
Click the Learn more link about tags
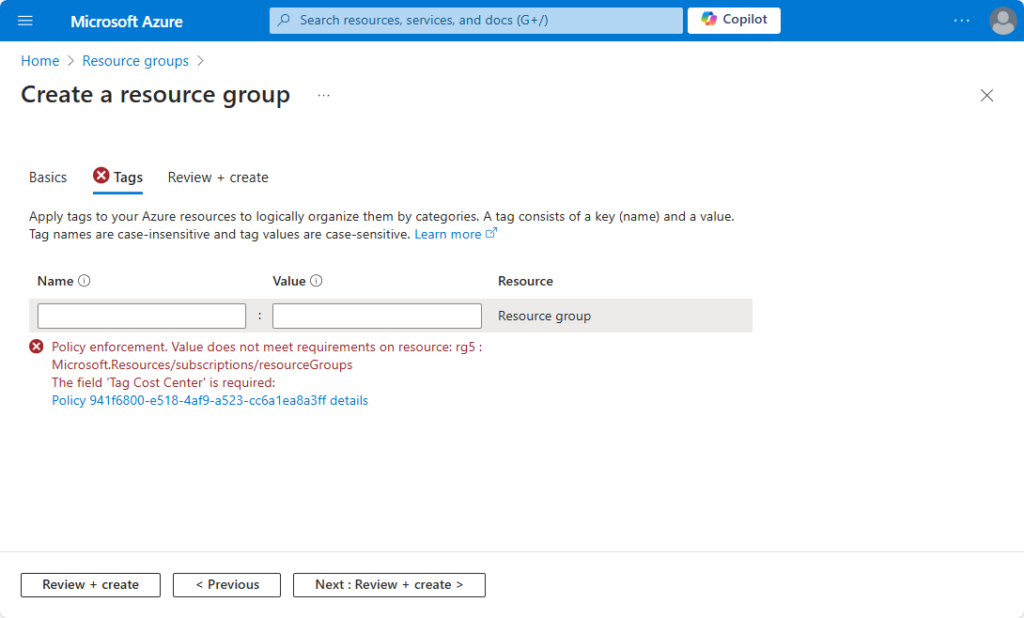click(449, 233)
